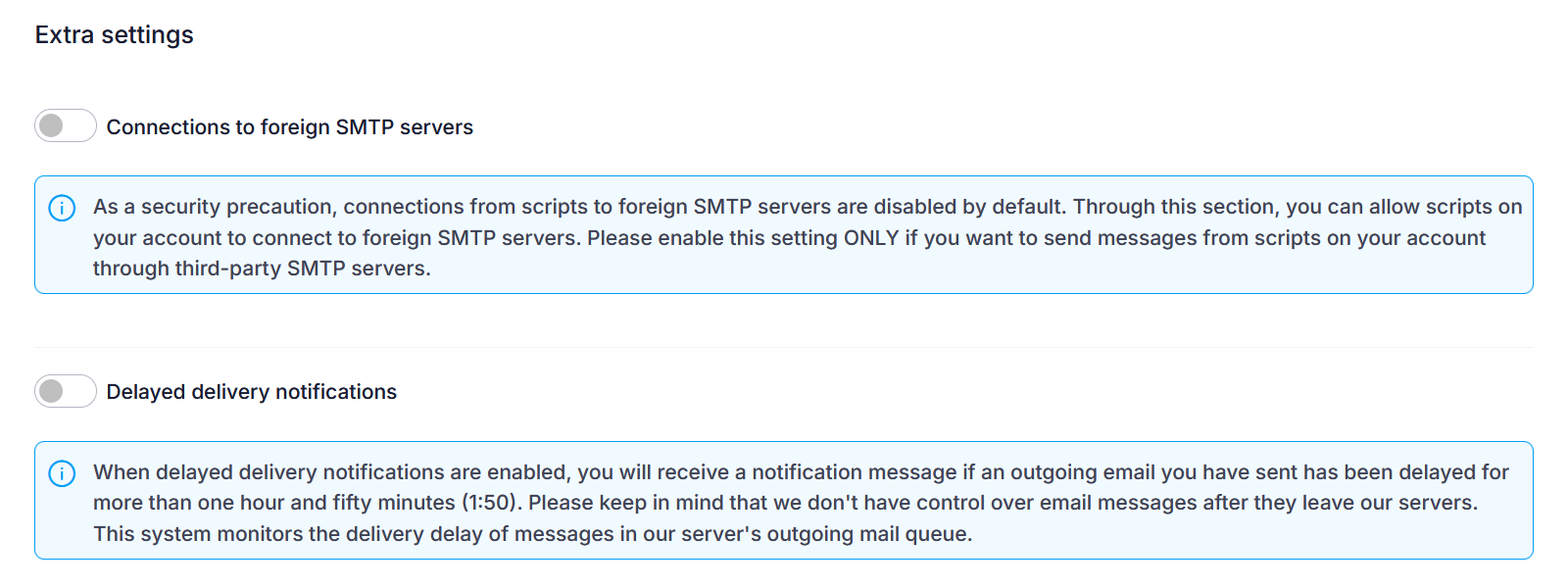1568x588 pixels.
Task: Click inside the SMTP security information banner
Action: coord(784,235)
